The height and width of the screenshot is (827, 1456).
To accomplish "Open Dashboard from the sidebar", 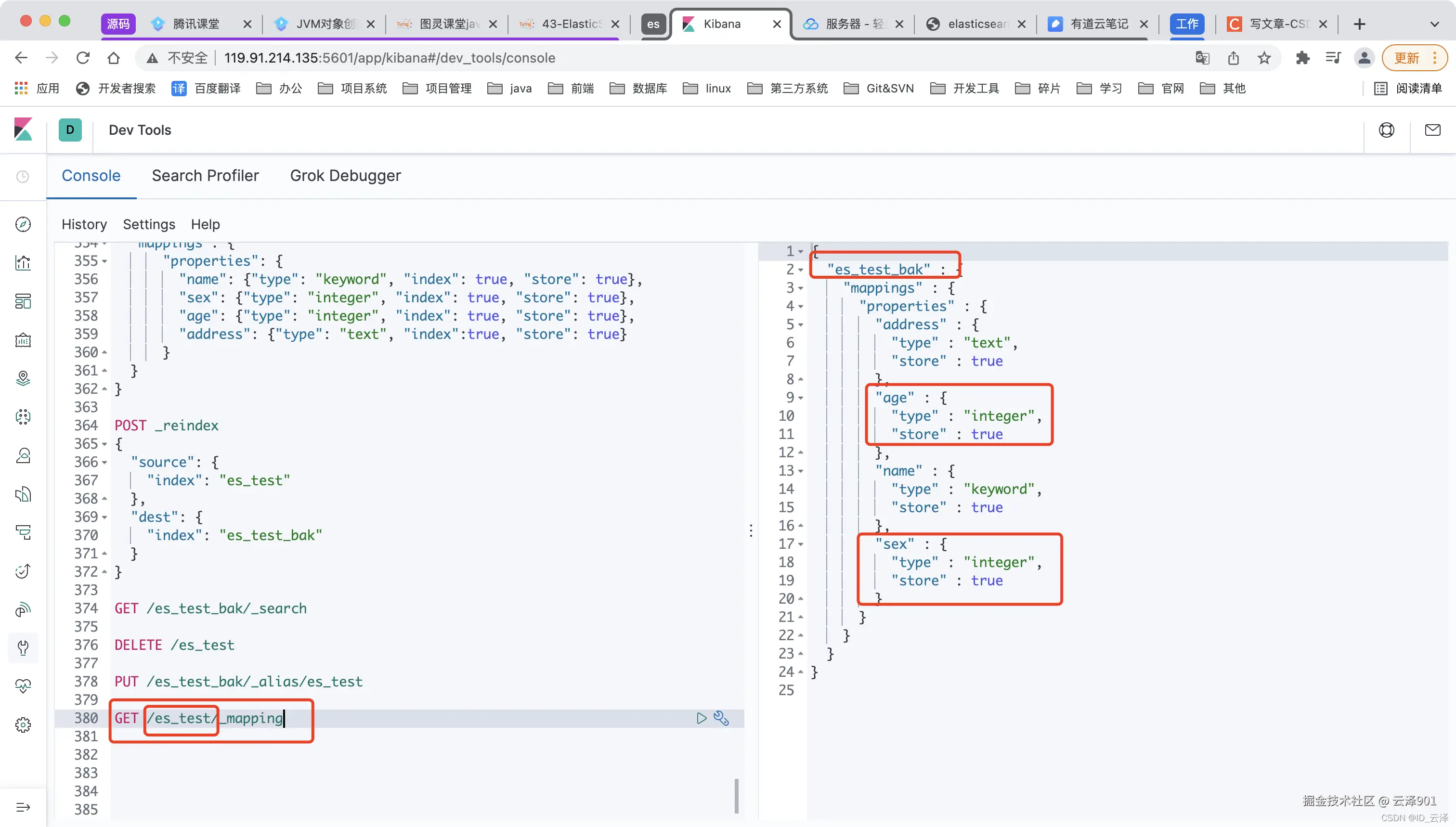I will click(x=23, y=302).
